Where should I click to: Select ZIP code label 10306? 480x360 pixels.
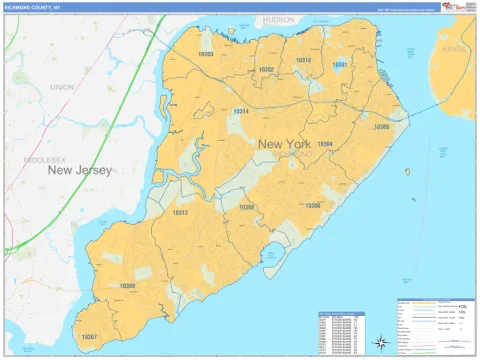313,206
